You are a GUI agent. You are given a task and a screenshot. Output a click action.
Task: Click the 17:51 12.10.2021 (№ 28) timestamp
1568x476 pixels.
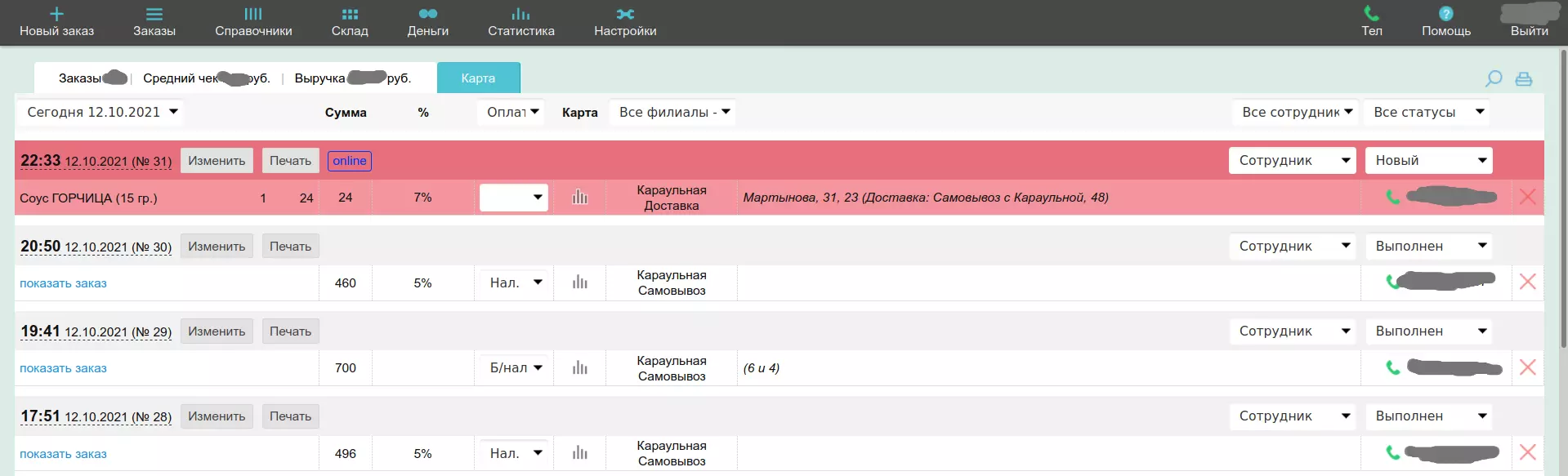[96, 416]
